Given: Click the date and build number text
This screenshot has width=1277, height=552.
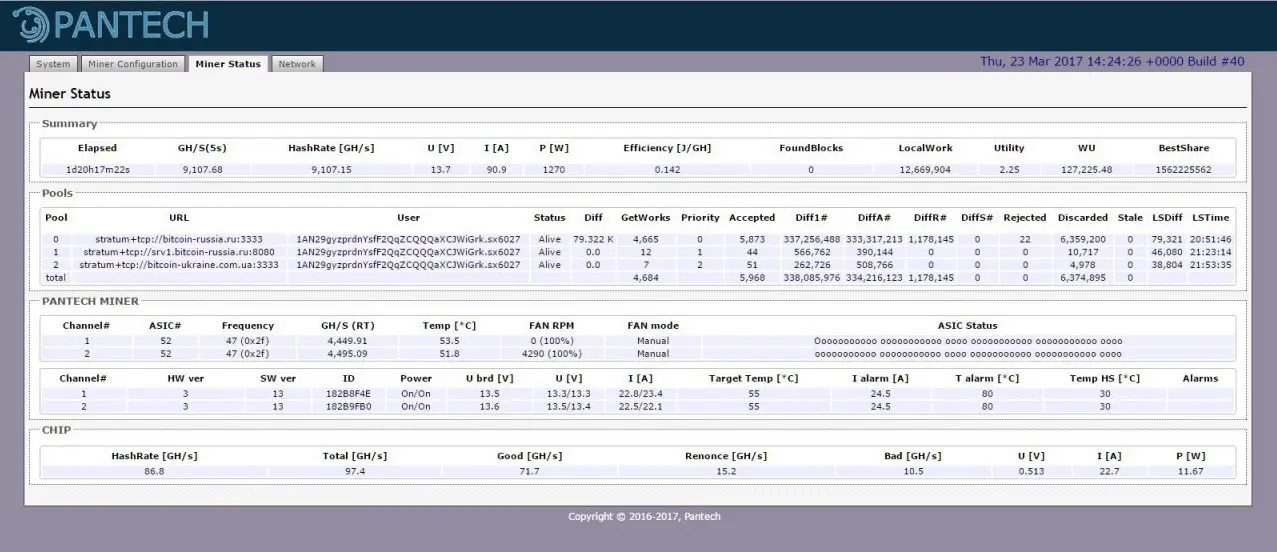Looking at the screenshot, I should pos(1112,62).
